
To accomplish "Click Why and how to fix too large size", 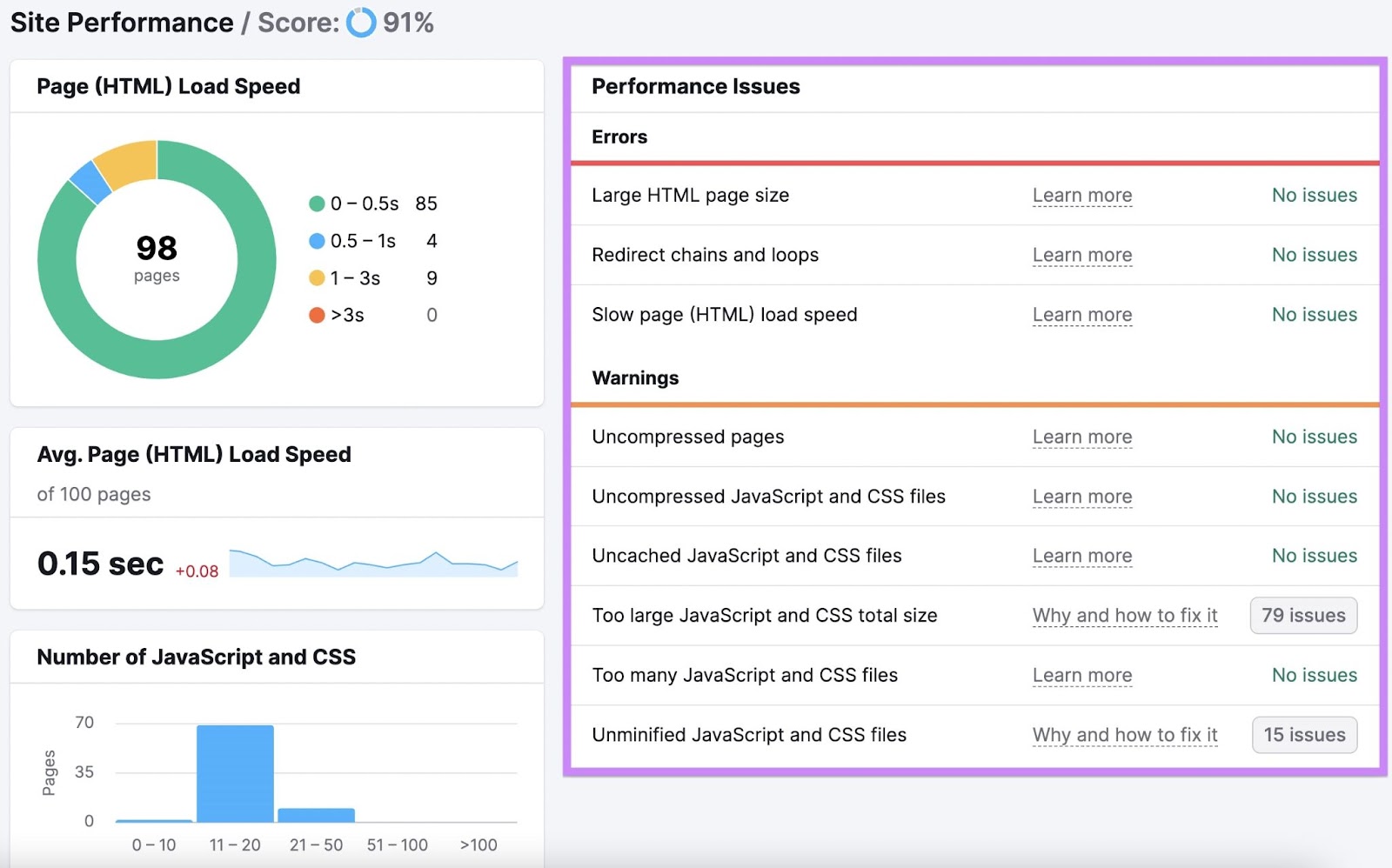I will [x=1124, y=616].
